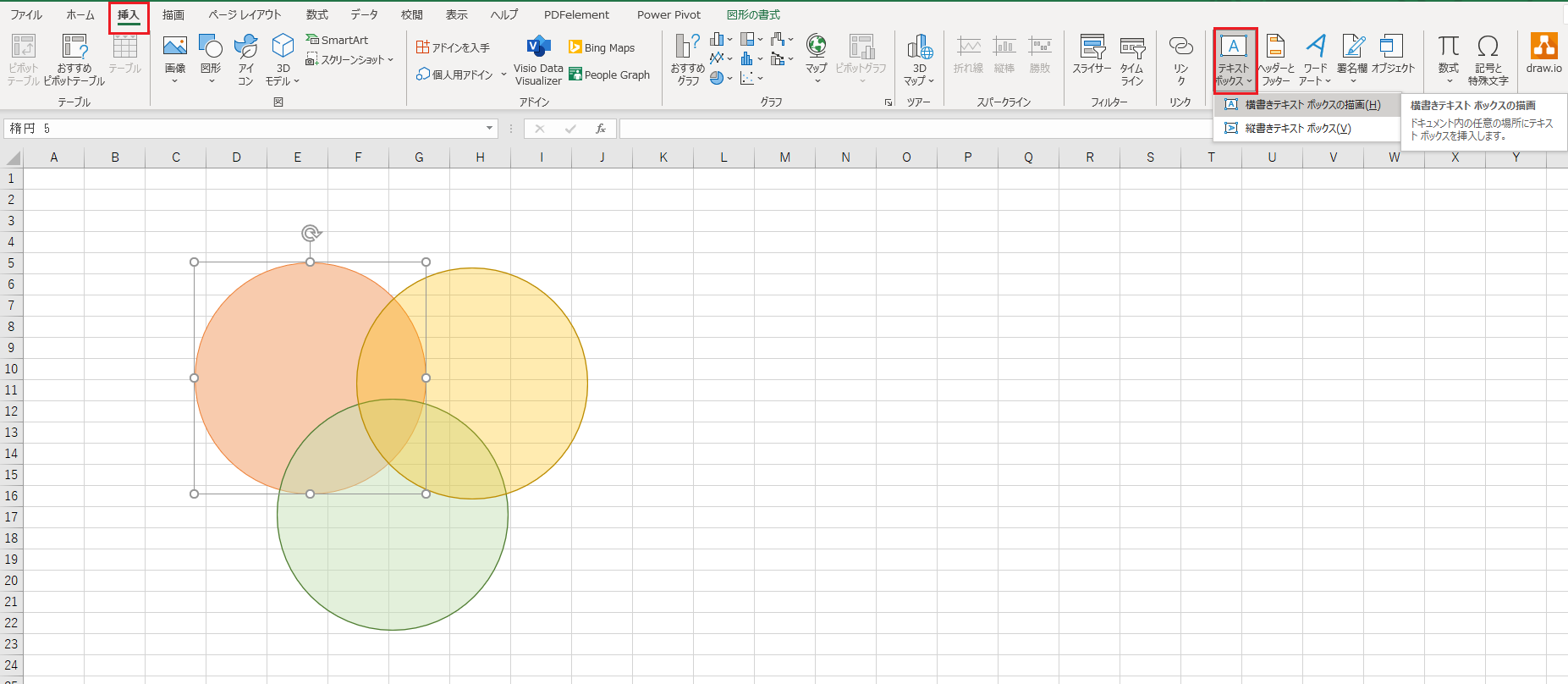
Task: Open the 図形 shapes dropdown
Action: 210,58
